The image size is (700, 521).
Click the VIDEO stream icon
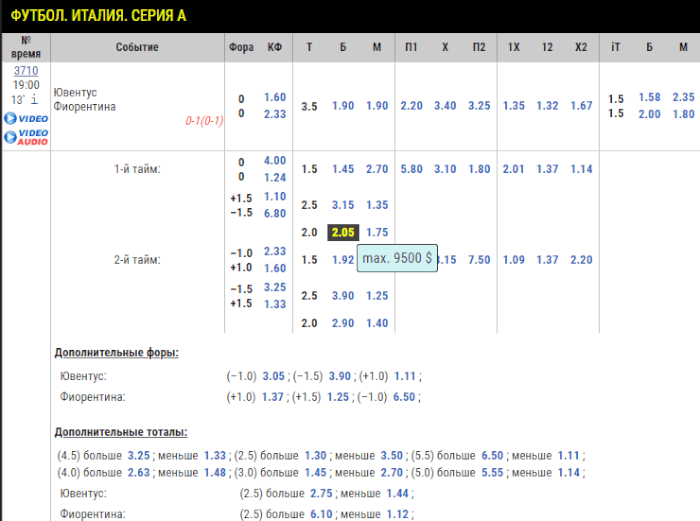pos(25,118)
